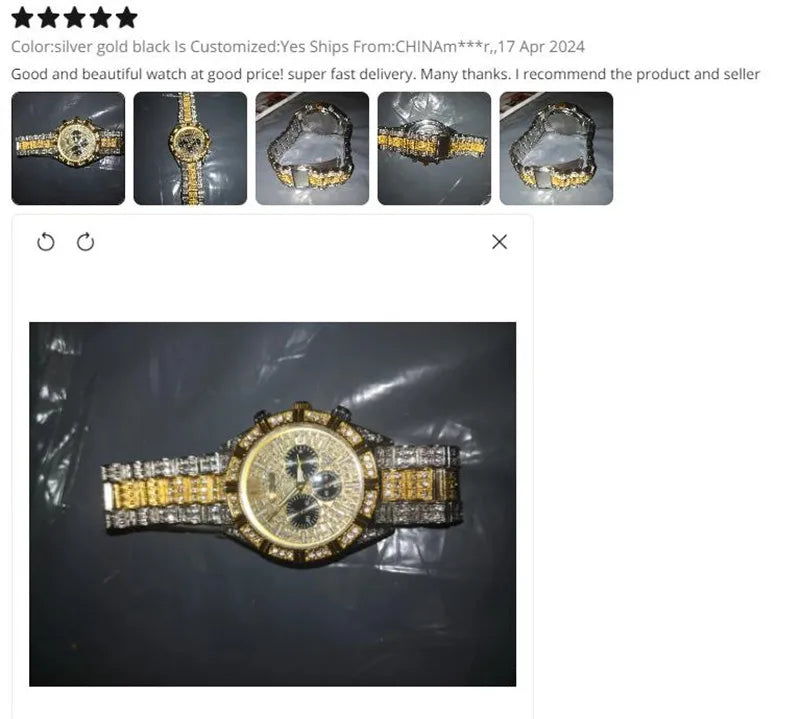Open second thumbnail showing vertical watch
The image size is (800, 719).
pos(190,148)
